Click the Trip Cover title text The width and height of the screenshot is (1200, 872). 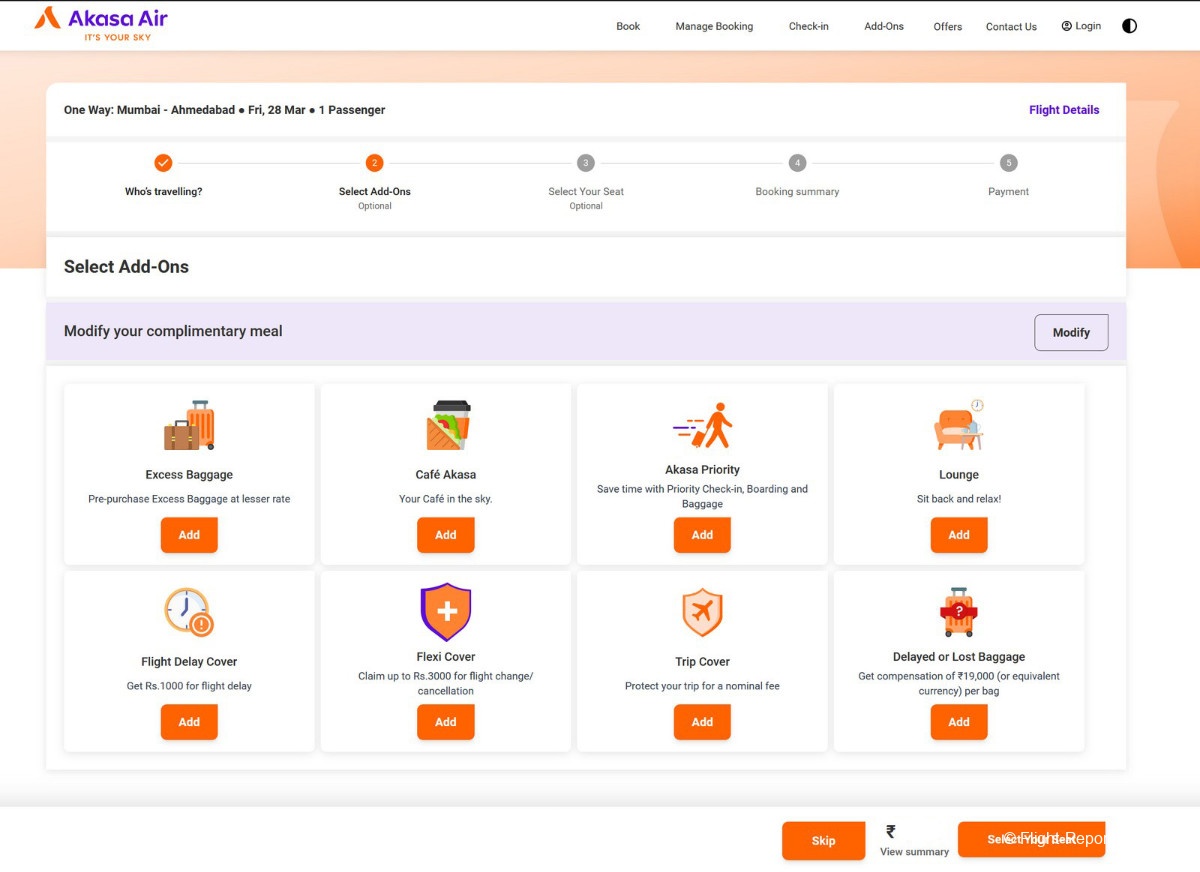[702, 662]
